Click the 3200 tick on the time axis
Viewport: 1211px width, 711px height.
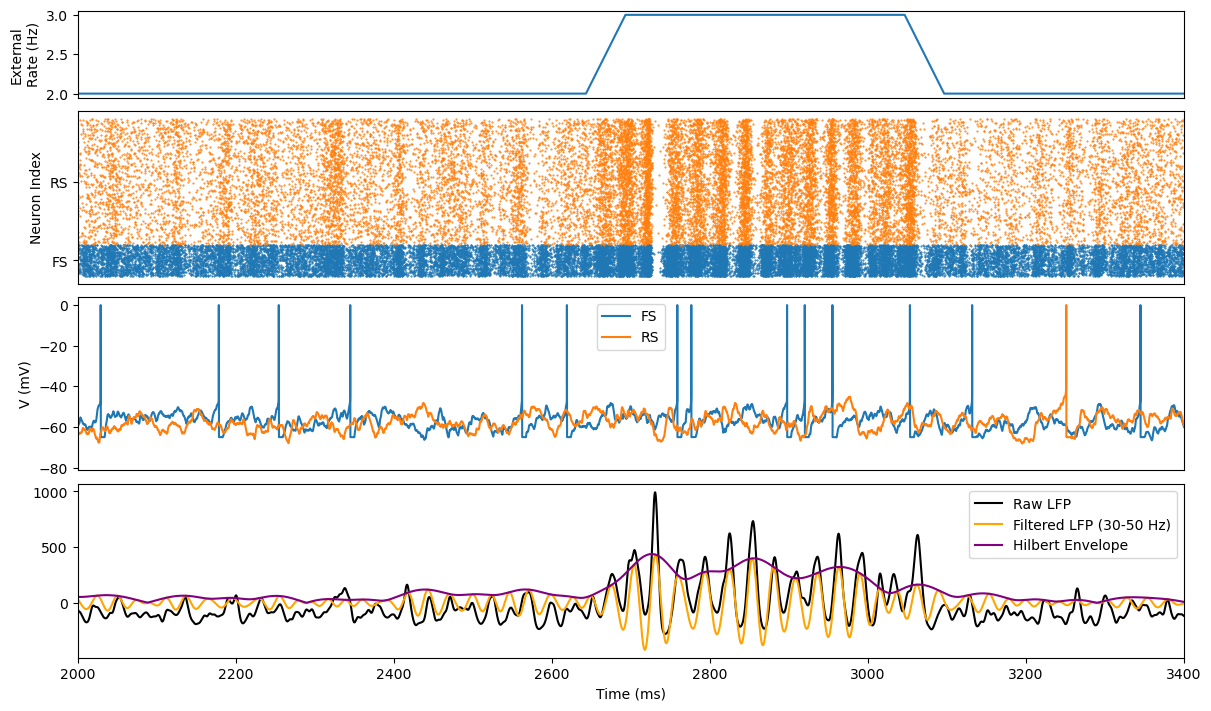1026,675
